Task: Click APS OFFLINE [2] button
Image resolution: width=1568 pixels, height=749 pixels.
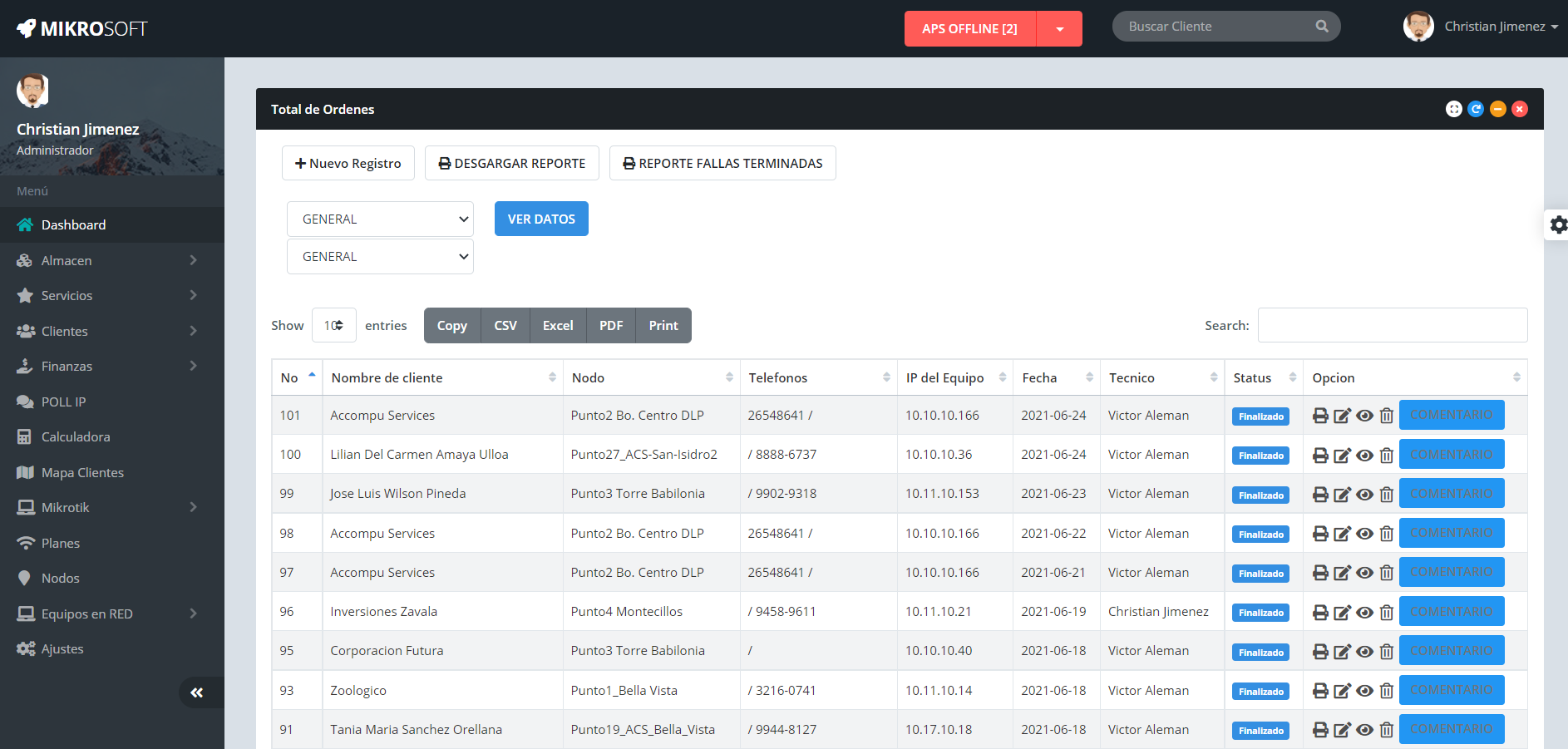Action: click(970, 28)
